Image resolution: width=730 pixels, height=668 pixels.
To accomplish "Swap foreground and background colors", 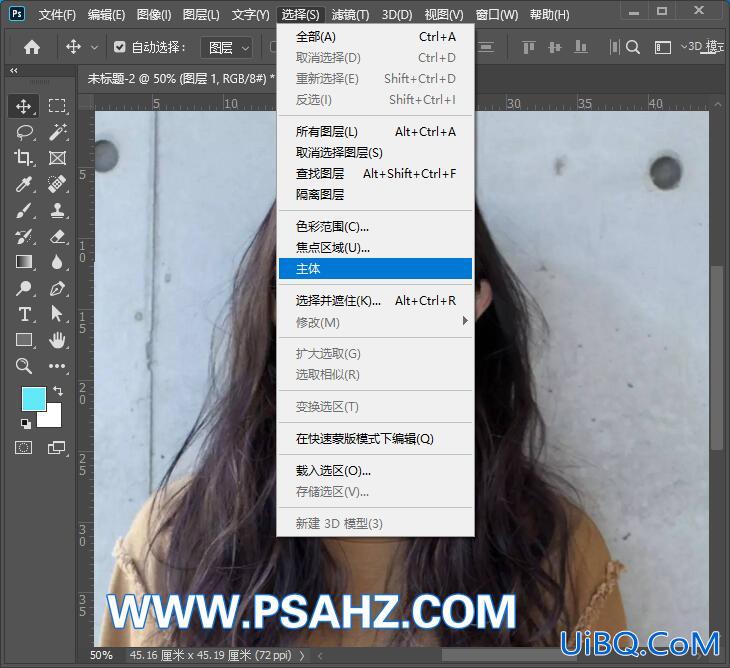I will [58, 391].
